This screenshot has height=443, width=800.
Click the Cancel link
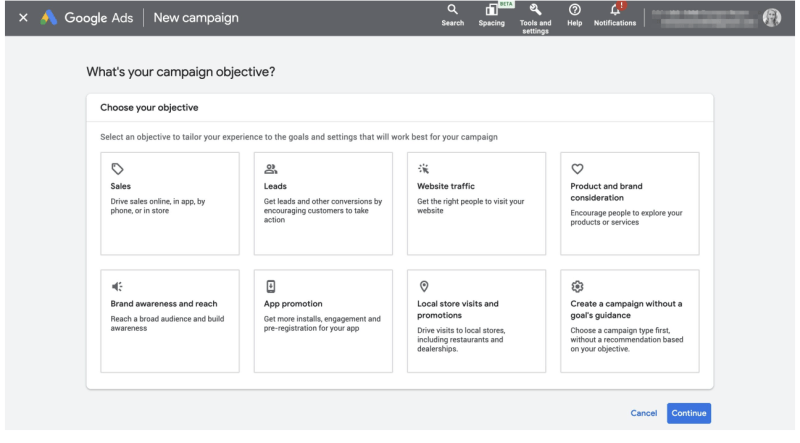click(x=644, y=413)
